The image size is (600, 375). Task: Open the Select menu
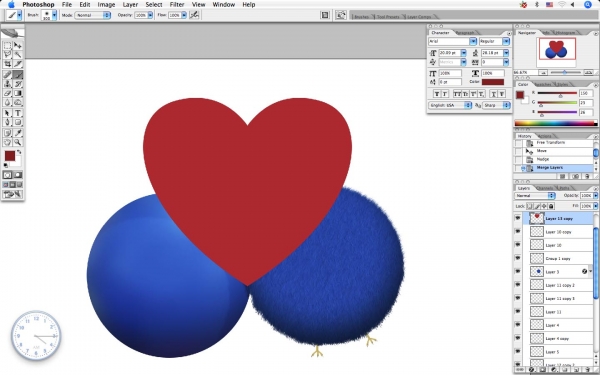tap(154, 5)
